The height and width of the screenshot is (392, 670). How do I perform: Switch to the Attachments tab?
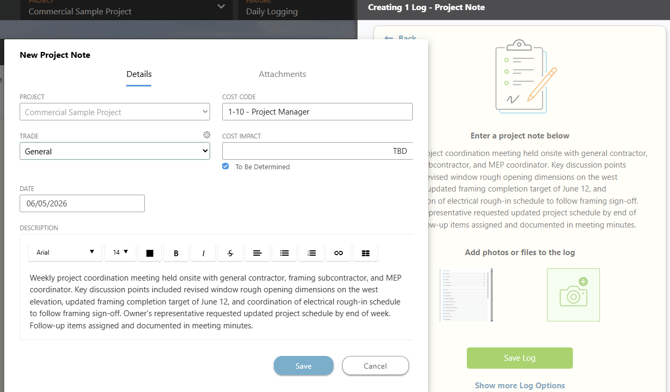coord(282,74)
